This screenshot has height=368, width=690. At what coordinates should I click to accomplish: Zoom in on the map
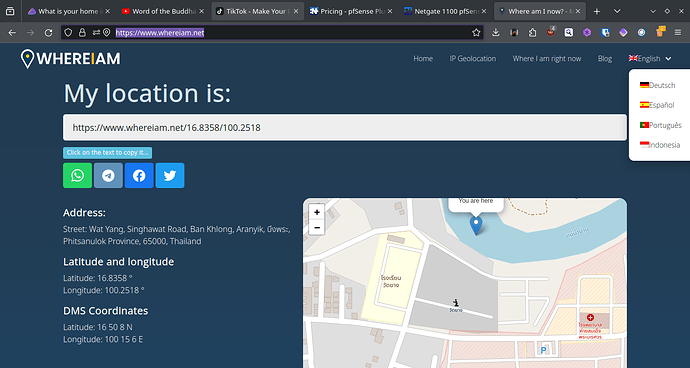click(317, 212)
